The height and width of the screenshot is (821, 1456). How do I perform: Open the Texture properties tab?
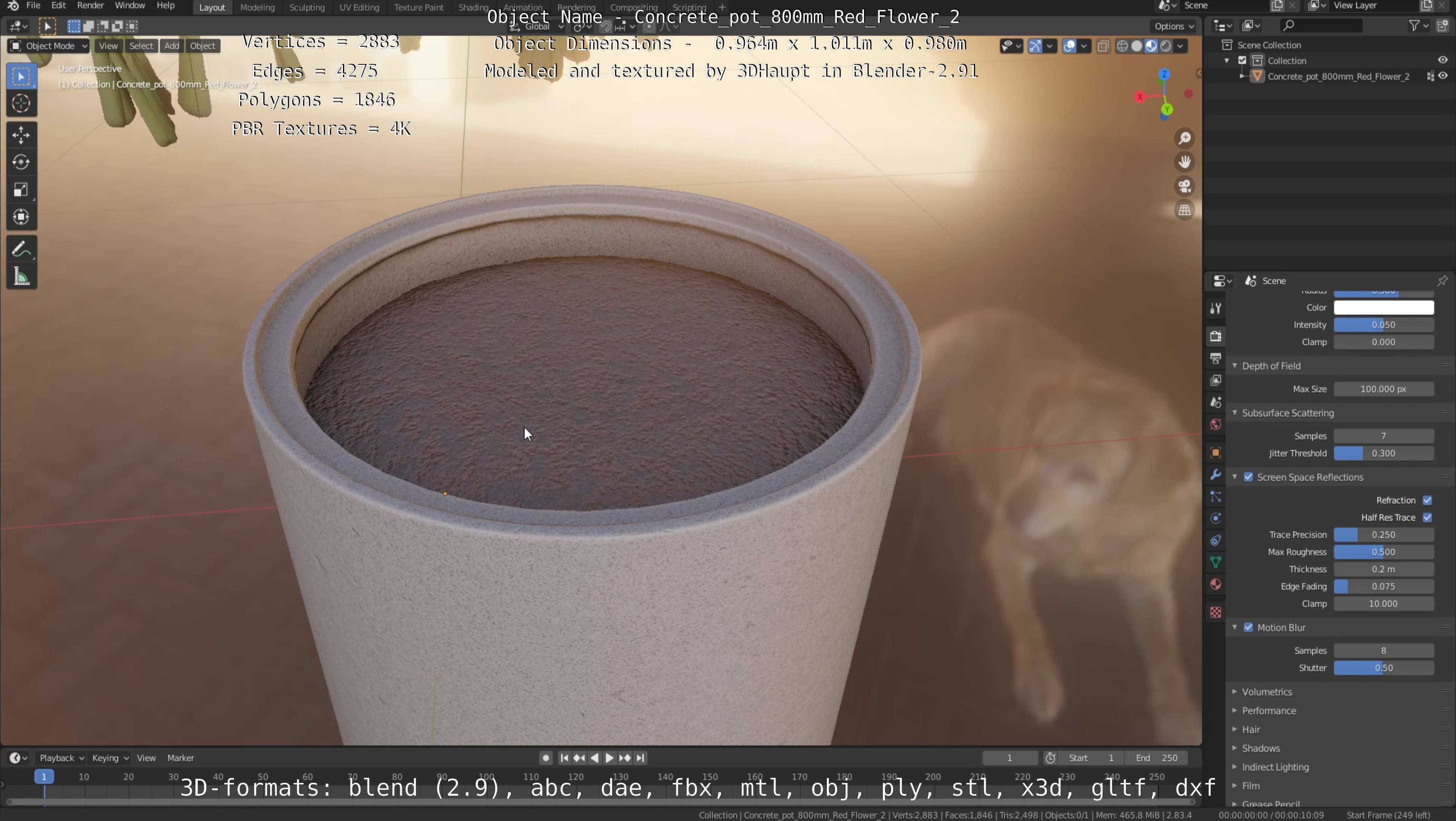tap(1216, 612)
